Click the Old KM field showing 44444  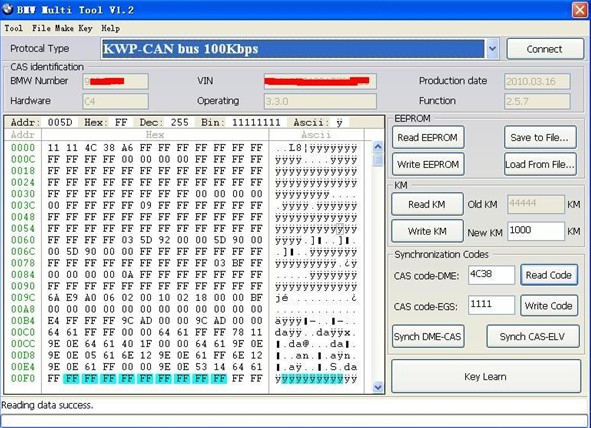click(536, 204)
